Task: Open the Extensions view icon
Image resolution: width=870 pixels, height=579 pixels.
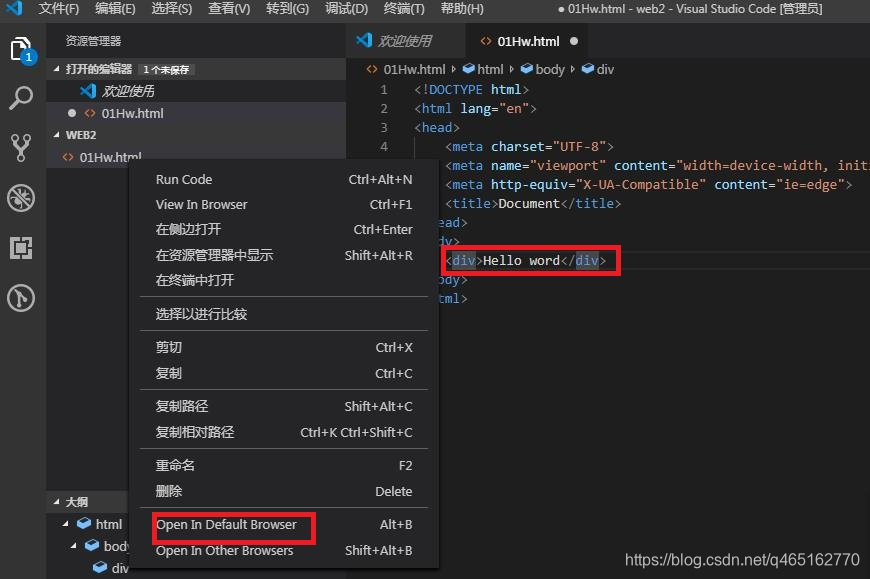Action: pyautogui.click(x=22, y=248)
